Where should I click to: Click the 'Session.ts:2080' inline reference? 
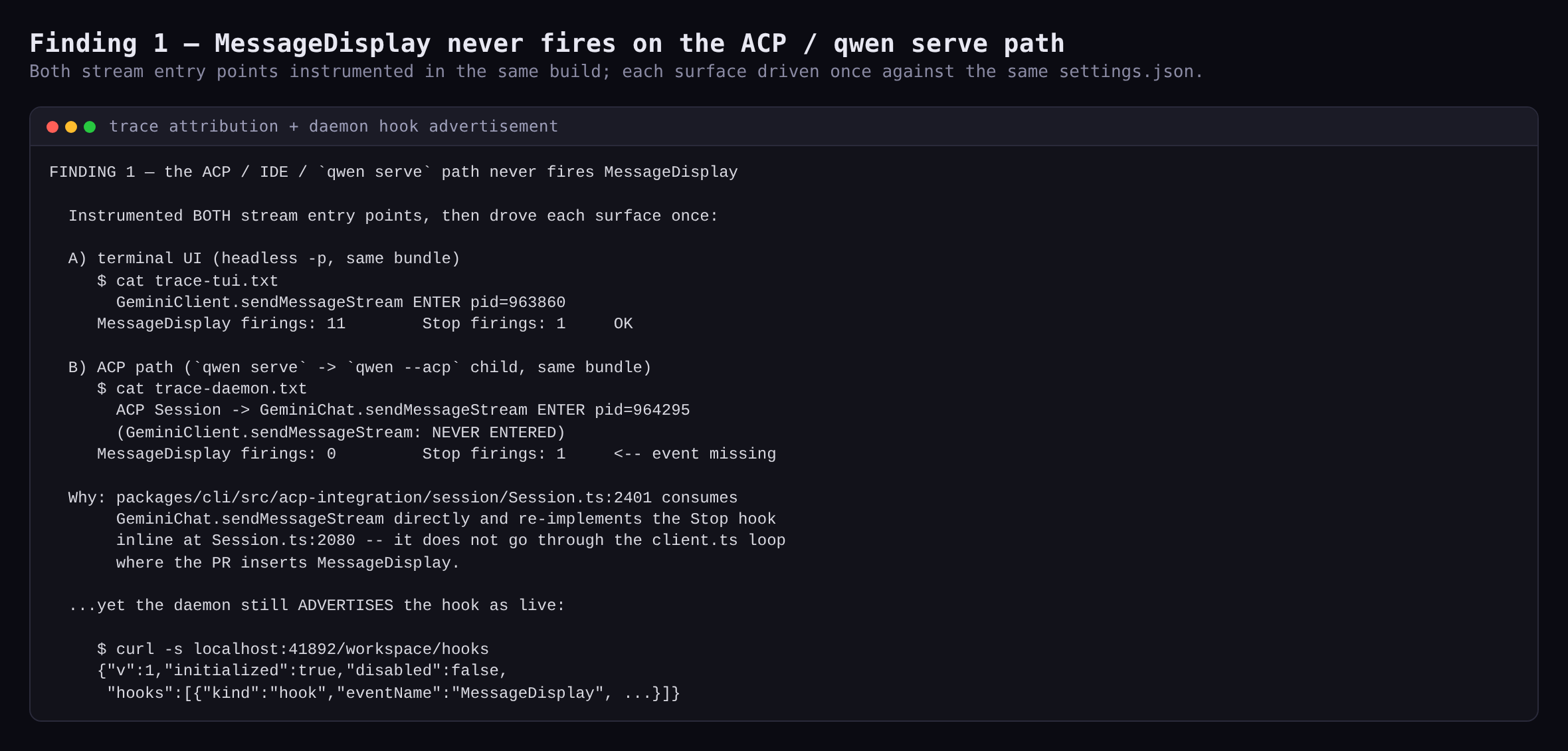pos(283,540)
